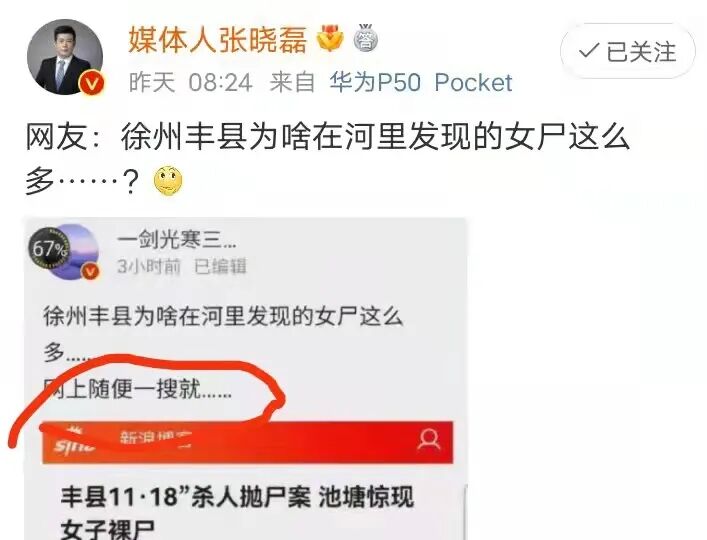Toggle the 已关注 follow button
The width and height of the screenshot is (707, 540).
point(627,51)
